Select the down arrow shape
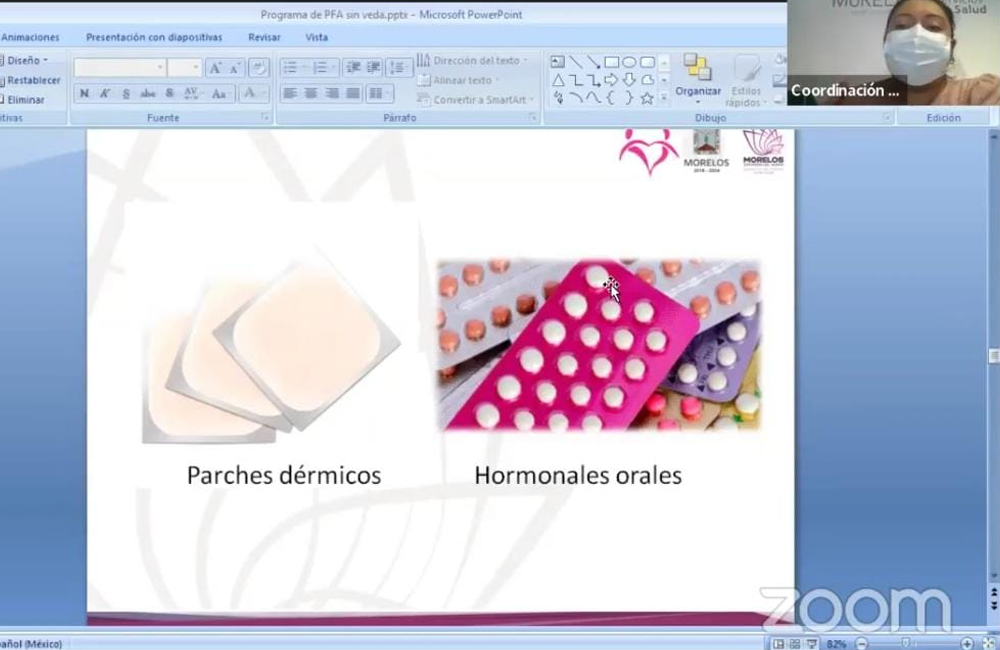 point(629,80)
